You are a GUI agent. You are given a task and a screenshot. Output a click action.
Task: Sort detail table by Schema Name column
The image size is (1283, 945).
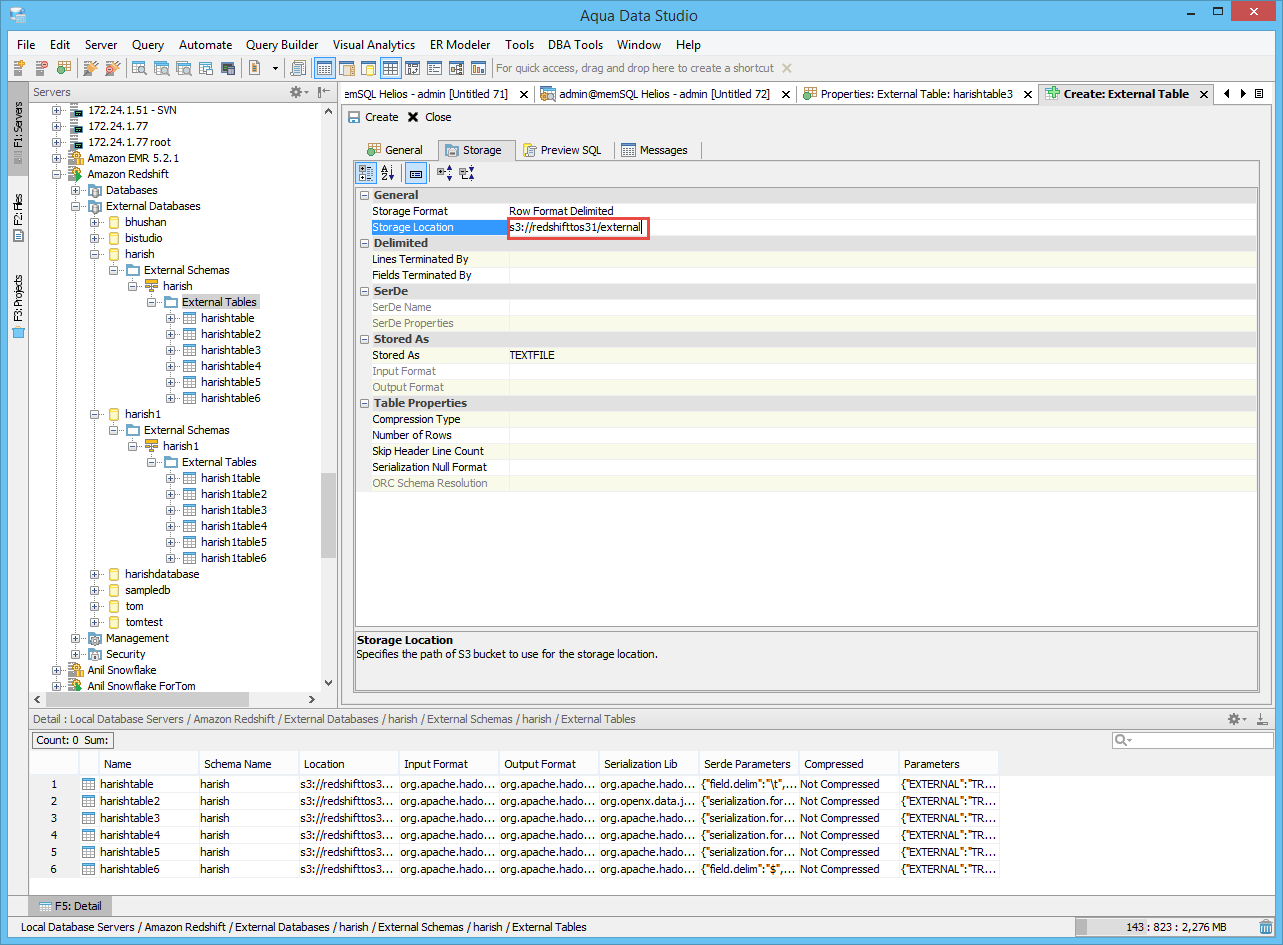(x=248, y=764)
